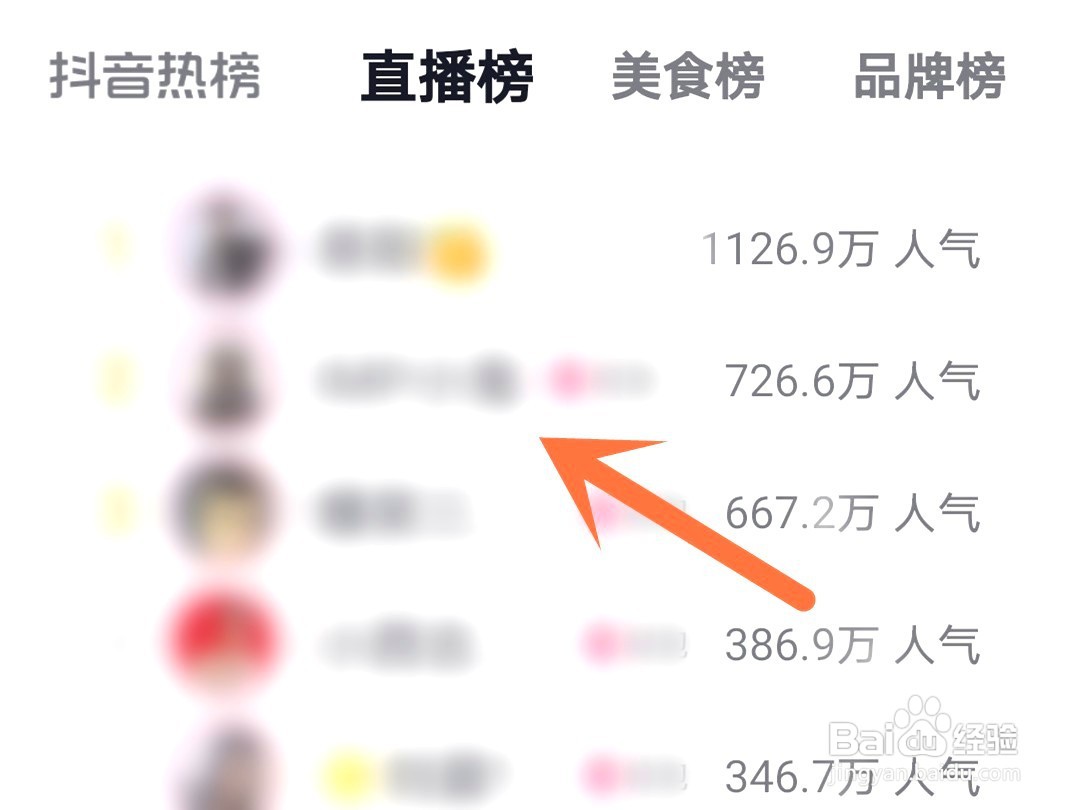Switch to the 抖音热榜 tab

coord(155,76)
